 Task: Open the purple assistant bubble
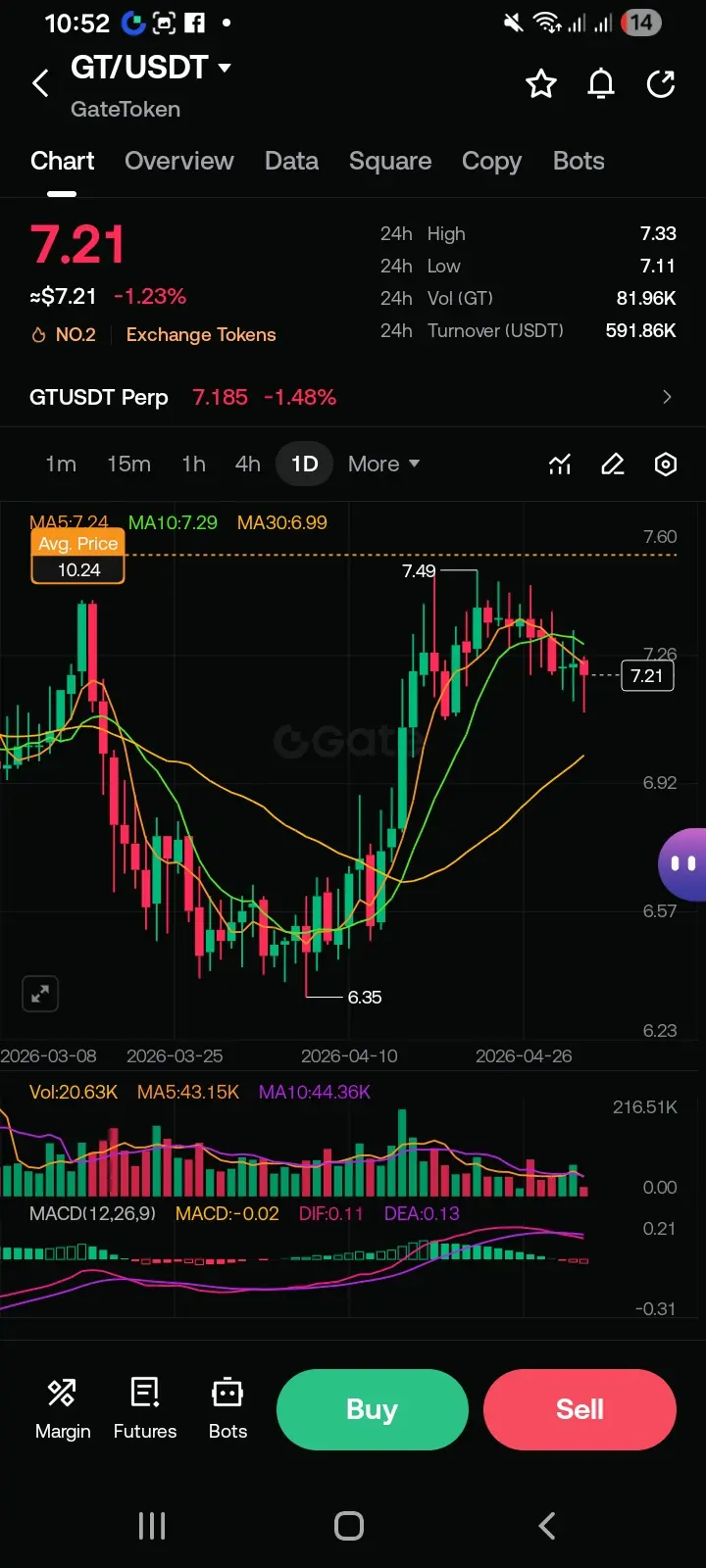(682, 864)
